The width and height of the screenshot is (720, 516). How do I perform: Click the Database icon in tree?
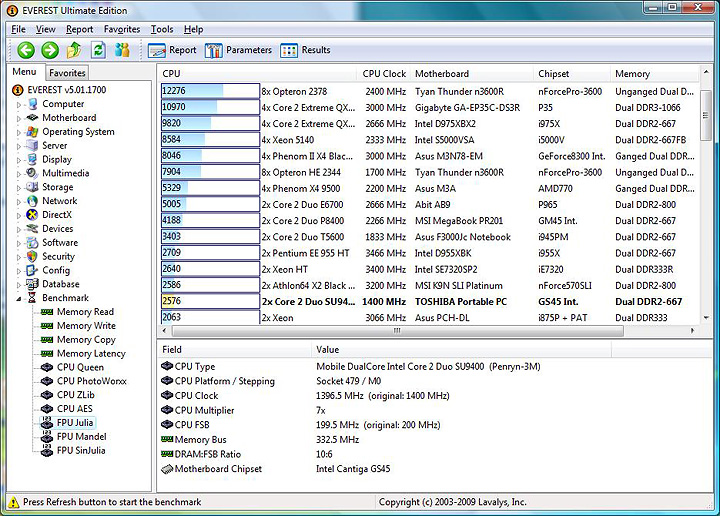point(32,284)
